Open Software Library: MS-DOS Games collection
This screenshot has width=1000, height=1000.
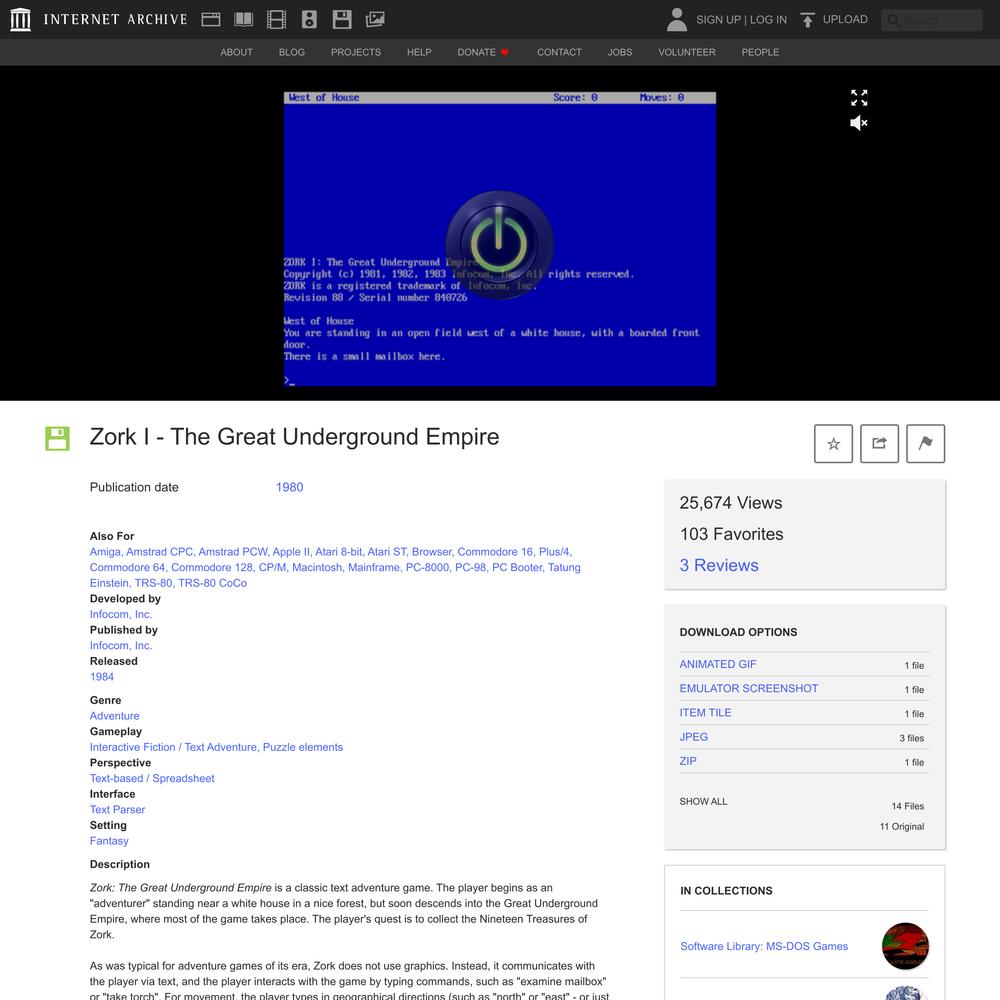[764, 946]
